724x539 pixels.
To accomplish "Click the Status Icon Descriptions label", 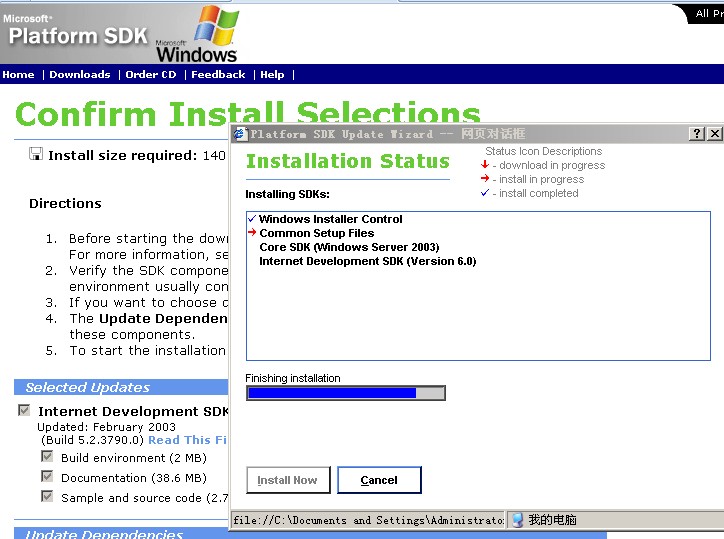I will pyautogui.click(x=543, y=151).
